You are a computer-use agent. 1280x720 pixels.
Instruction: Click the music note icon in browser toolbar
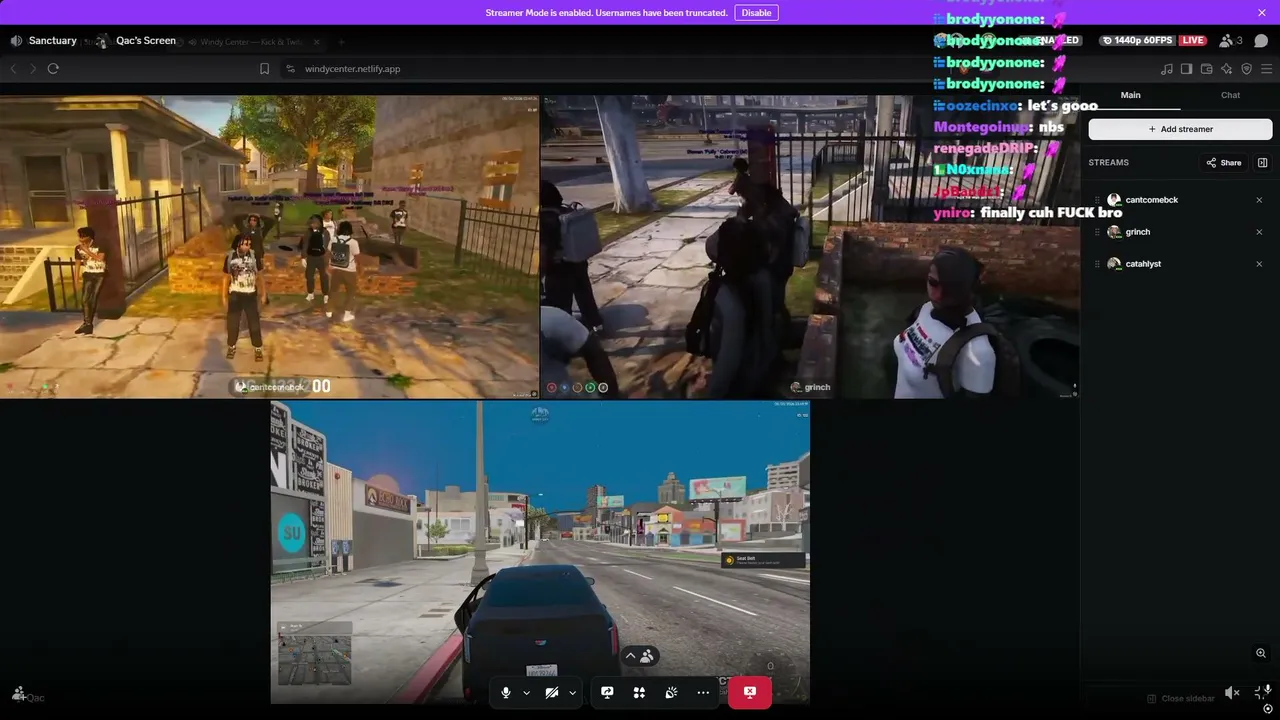click(x=1167, y=69)
